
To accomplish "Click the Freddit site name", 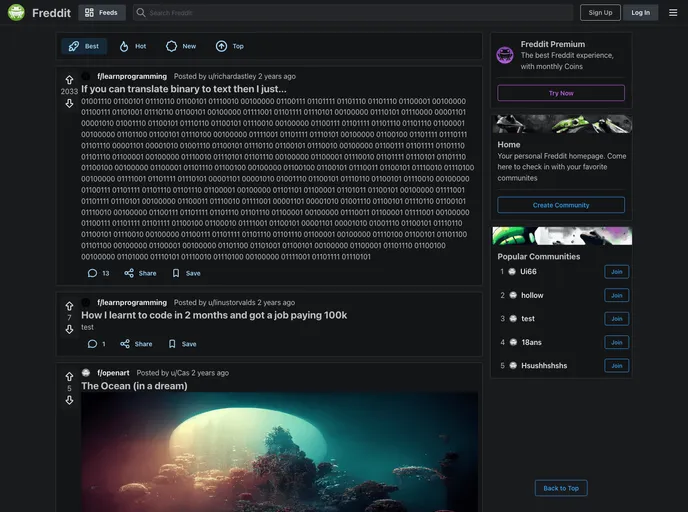I will click(x=51, y=13).
